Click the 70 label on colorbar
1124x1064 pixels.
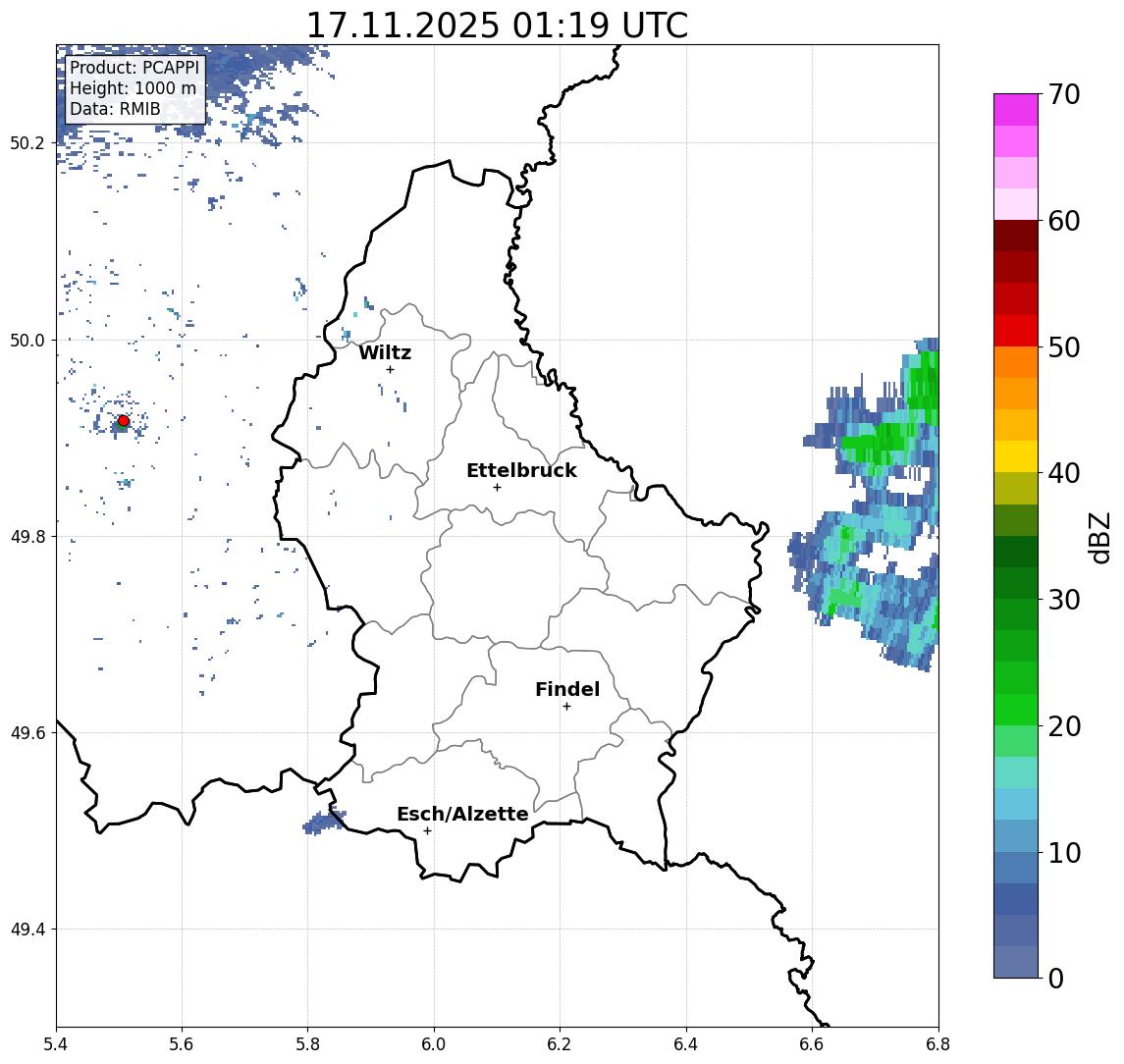(x=1064, y=94)
